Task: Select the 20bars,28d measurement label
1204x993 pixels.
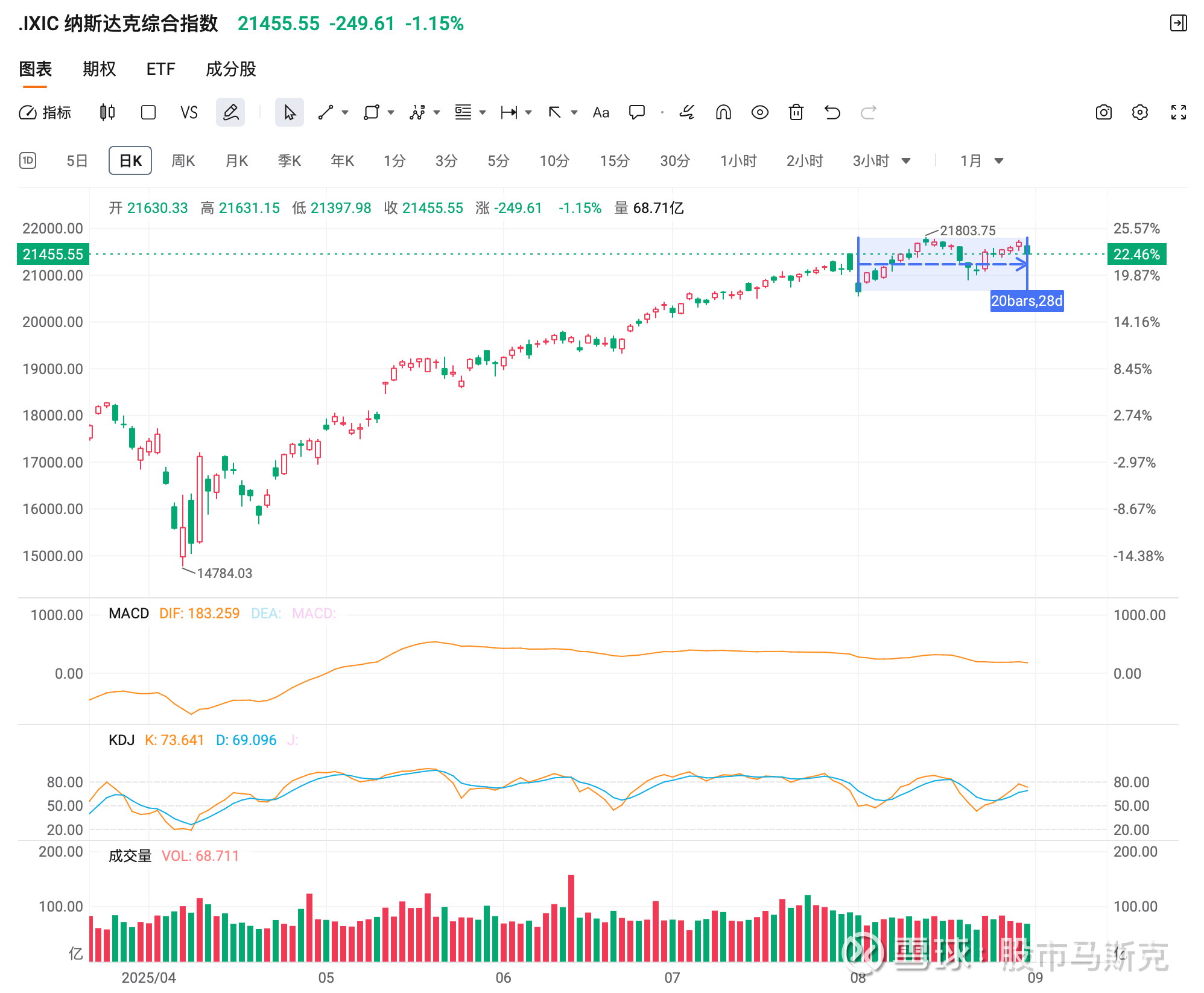Action: [1027, 300]
